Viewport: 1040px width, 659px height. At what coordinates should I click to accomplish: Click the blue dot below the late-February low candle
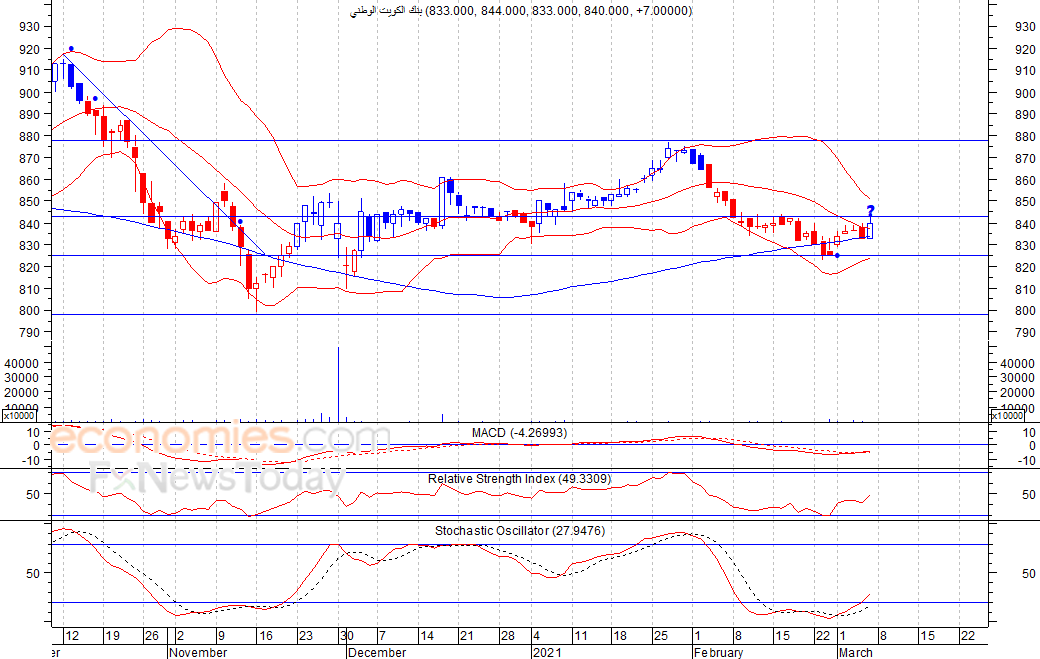point(837,255)
